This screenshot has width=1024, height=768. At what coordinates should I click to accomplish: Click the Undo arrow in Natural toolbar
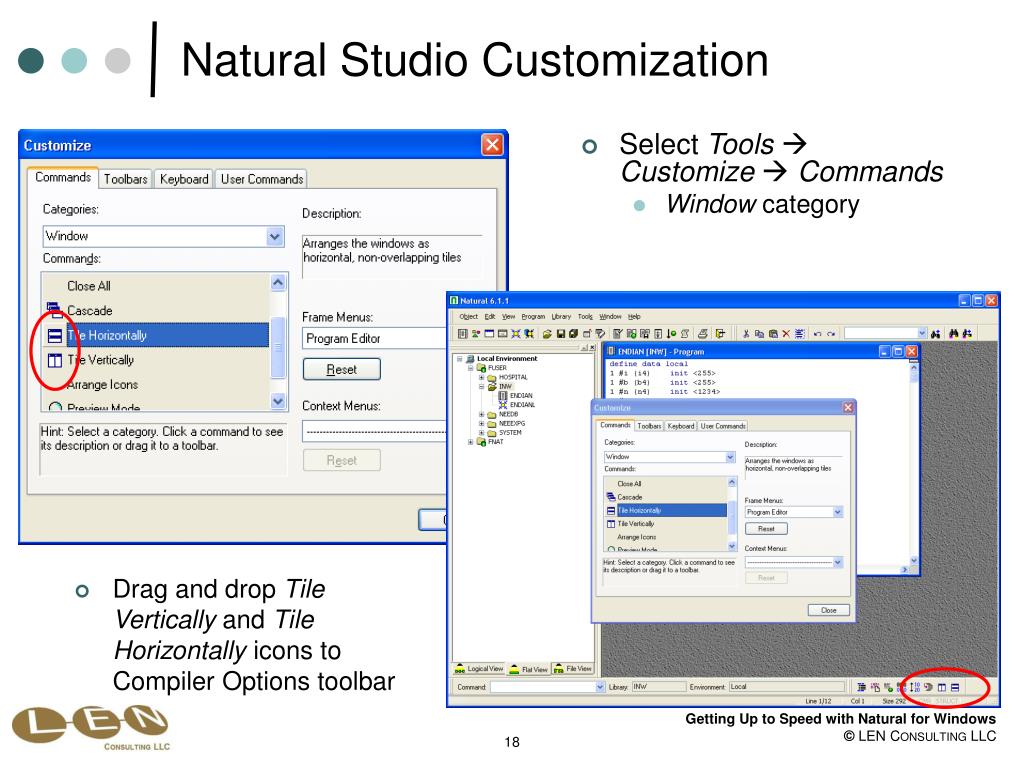(817, 334)
